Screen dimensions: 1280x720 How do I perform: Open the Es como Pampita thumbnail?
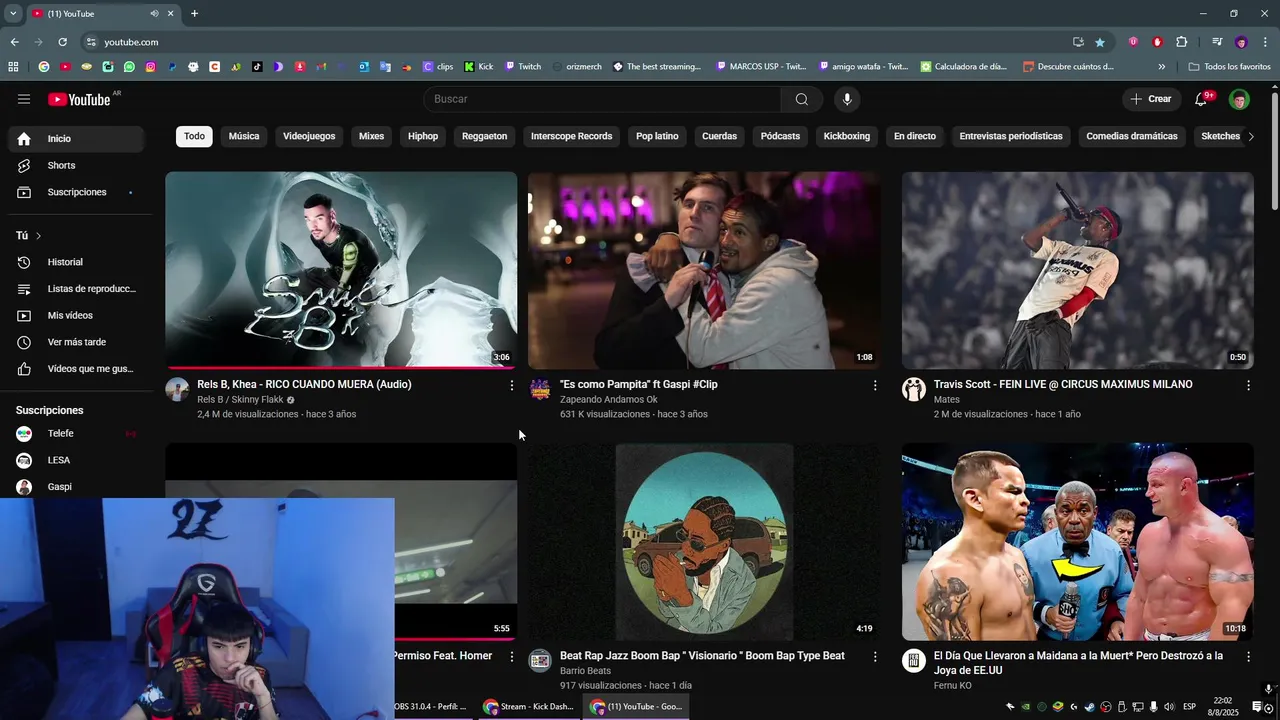click(x=704, y=270)
